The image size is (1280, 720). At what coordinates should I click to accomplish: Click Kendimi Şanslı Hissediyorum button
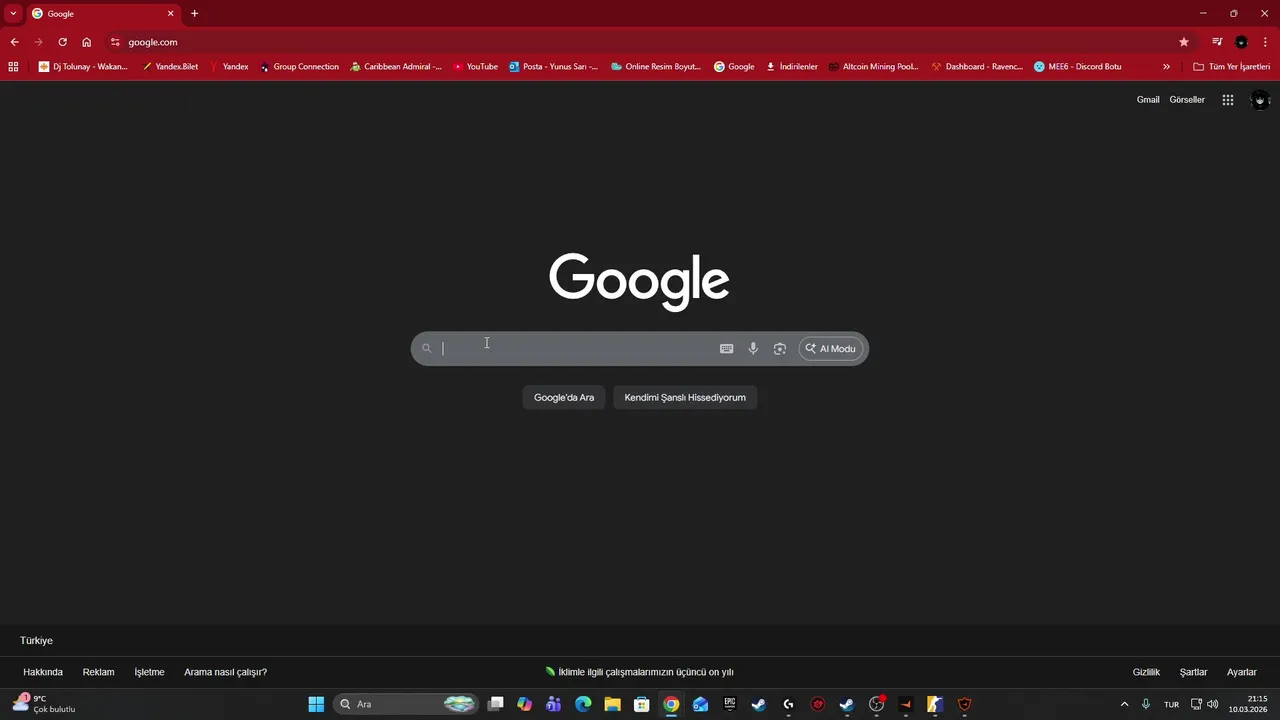click(685, 397)
